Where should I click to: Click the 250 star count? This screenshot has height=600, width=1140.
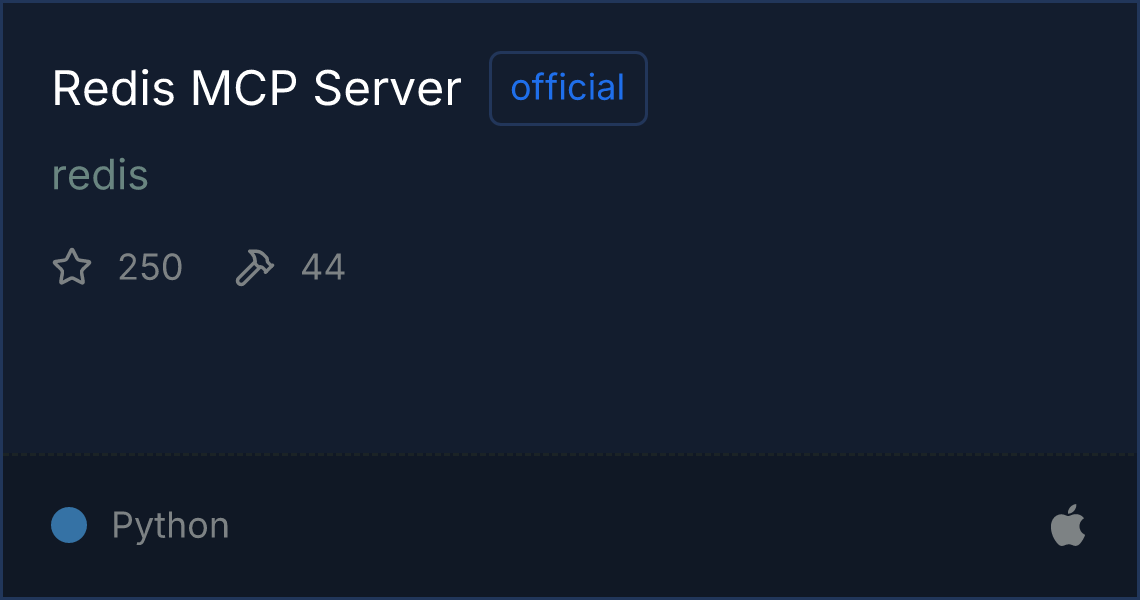tap(150, 267)
